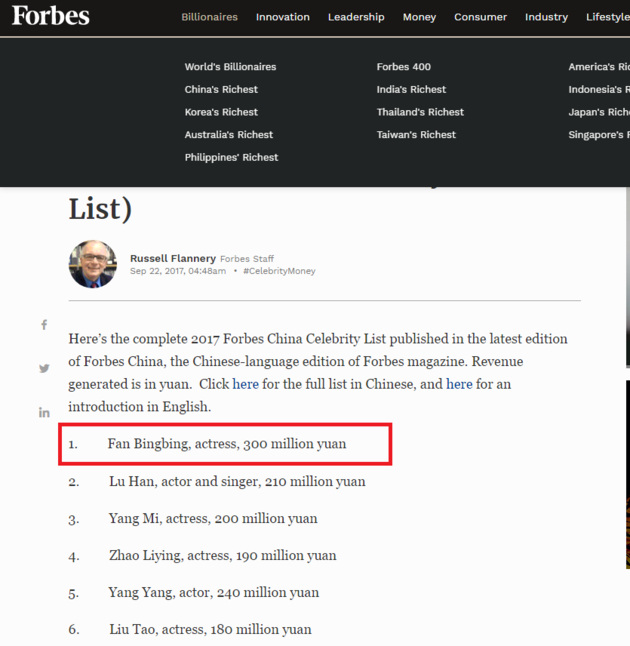Click the Forbes logo
Screen dimensions: 630x646
[50, 16]
